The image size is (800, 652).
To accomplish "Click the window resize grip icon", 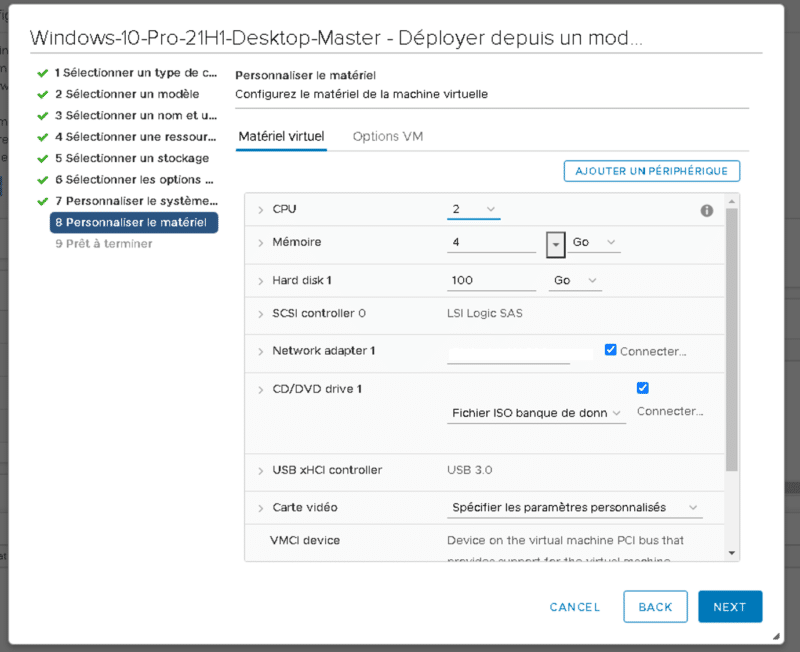I will pos(777,636).
